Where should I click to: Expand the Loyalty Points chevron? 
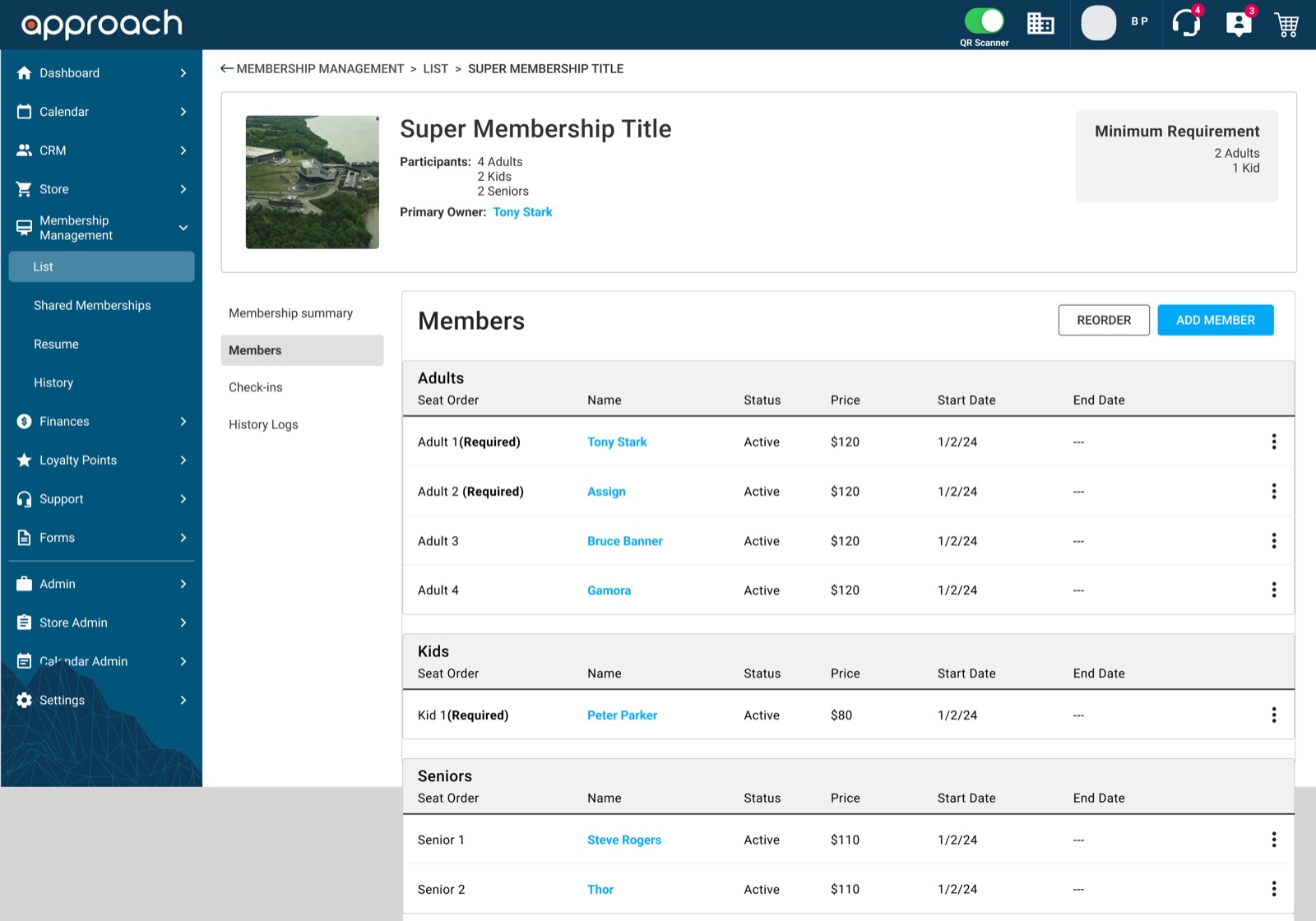[x=183, y=460]
